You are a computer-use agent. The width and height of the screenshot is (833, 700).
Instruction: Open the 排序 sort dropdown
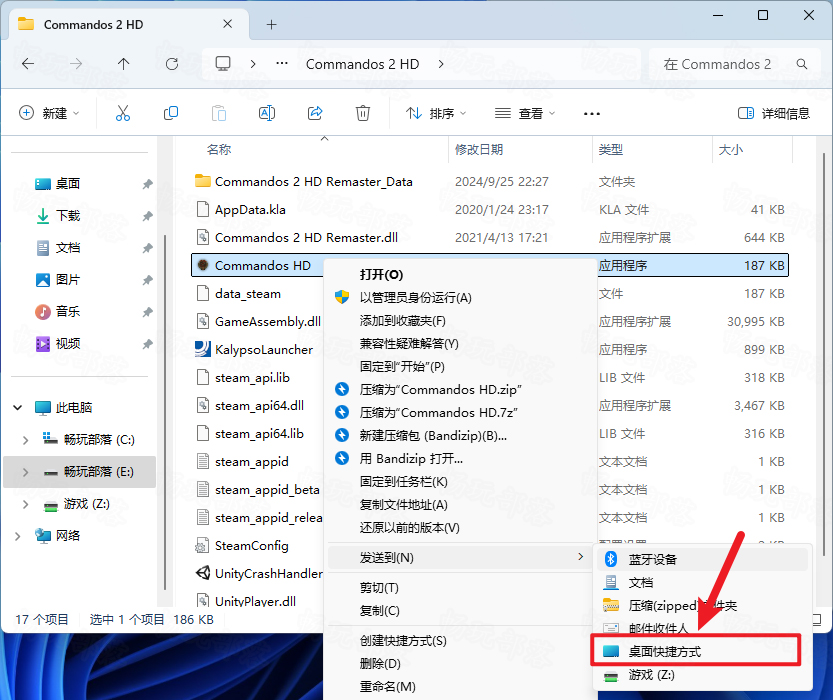[436, 113]
